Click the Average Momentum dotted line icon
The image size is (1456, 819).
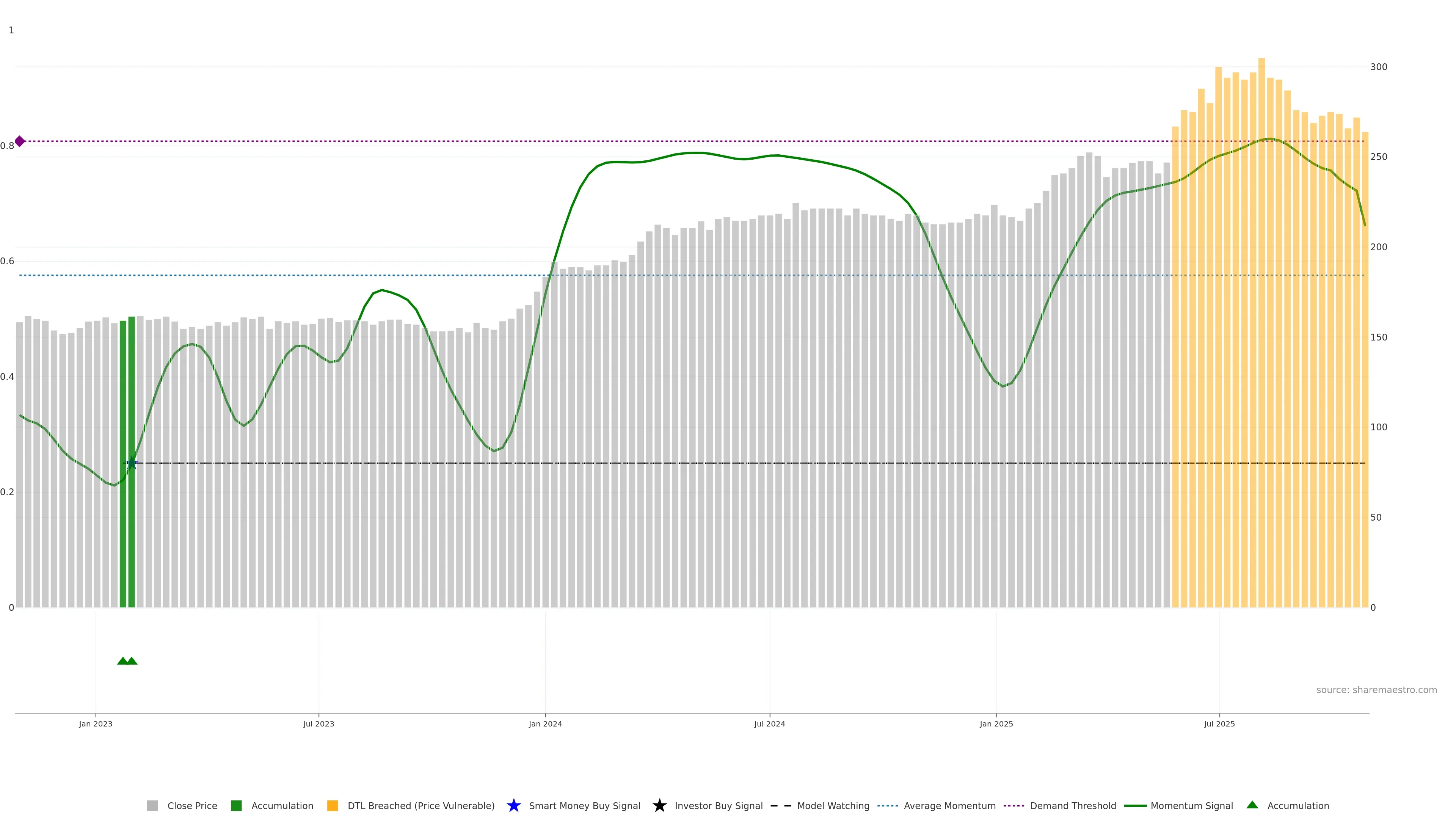click(887, 805)
